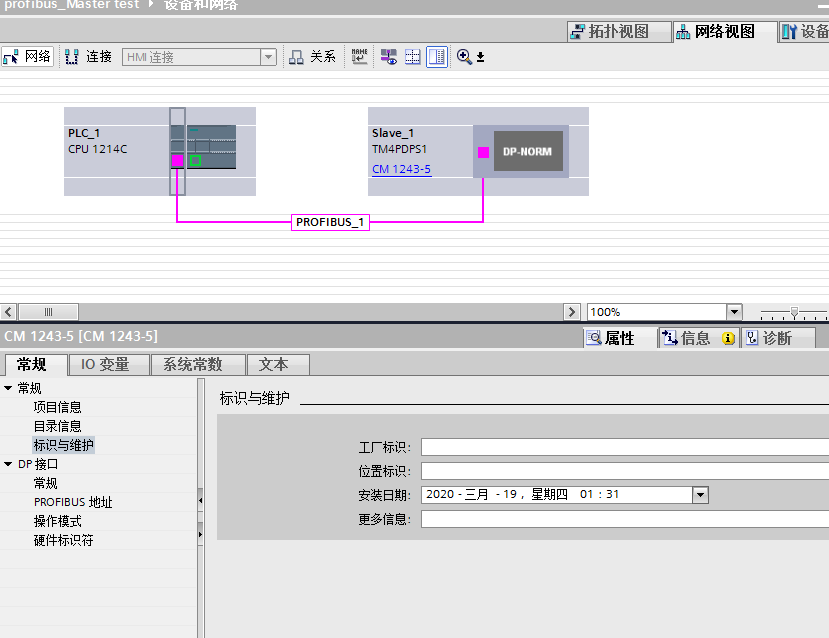Select the IO 变量 tab
The image size is (829, 638).
pyautogui.click(x=109, y=364)
